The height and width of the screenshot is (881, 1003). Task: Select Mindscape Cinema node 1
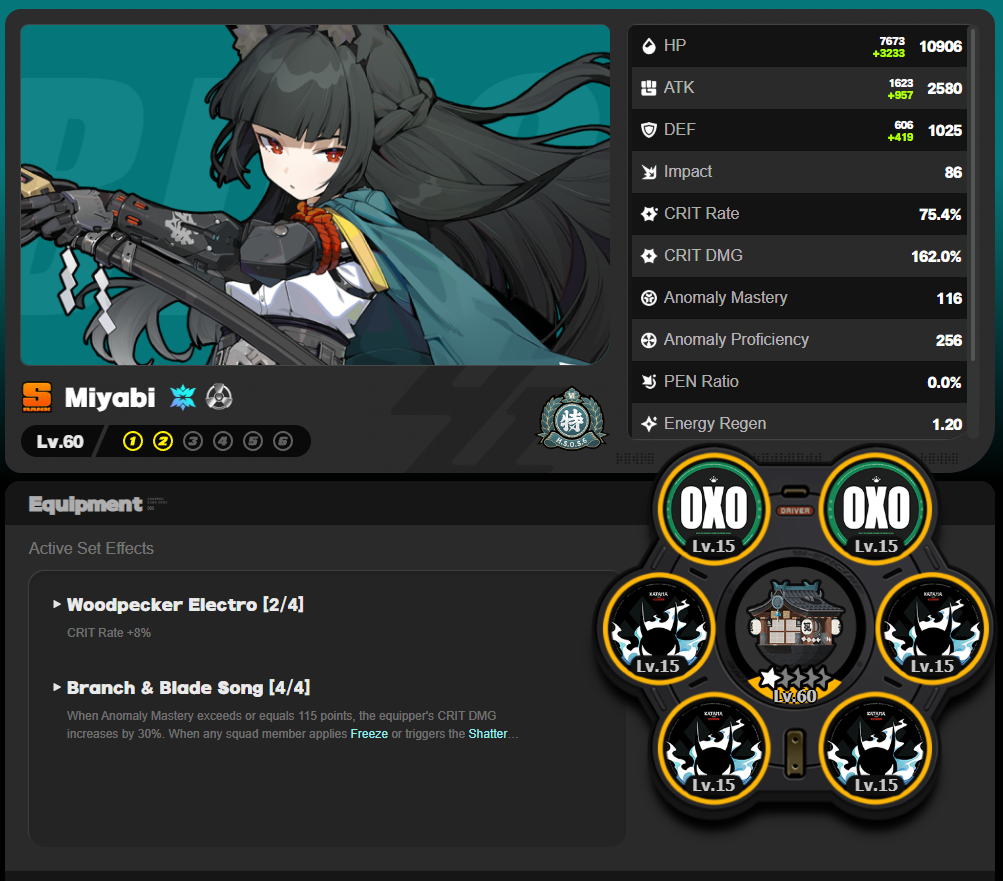point(133,441)
